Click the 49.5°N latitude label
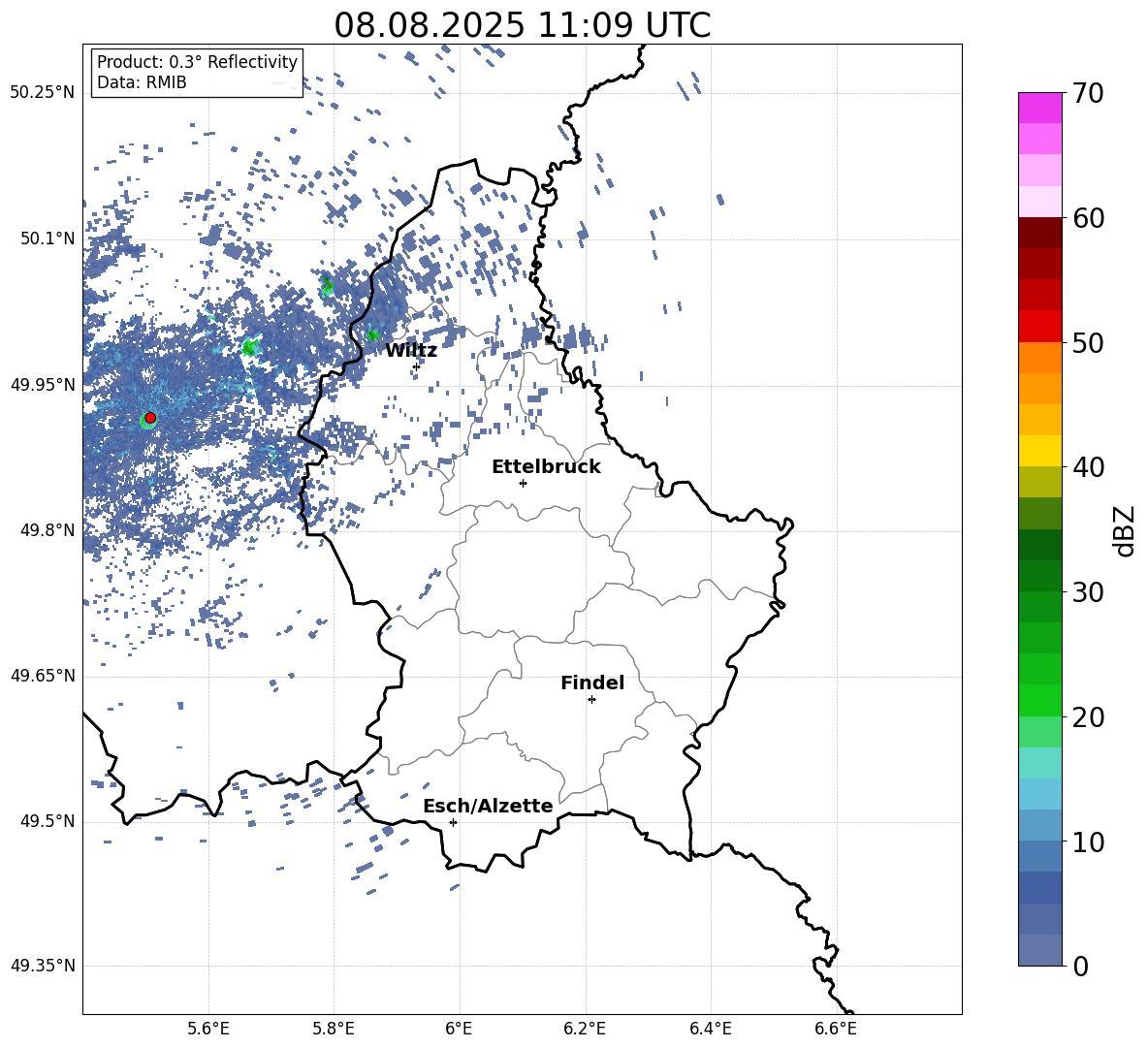The image size is (1148, 1048). click(x=48, y=821)
